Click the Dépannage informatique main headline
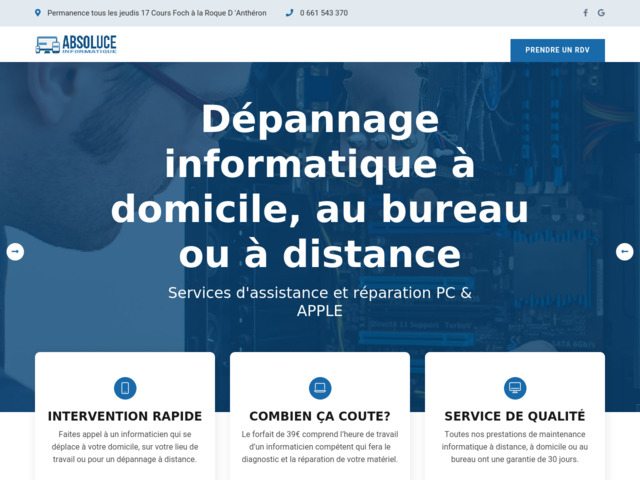Image resolution: width=640 pixels, height=480 pixels. (x=320, y=186)
